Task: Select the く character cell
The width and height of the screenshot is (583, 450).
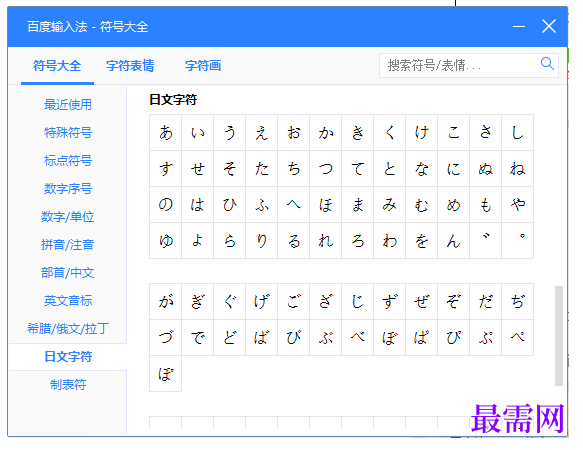Action: (389, 133)
